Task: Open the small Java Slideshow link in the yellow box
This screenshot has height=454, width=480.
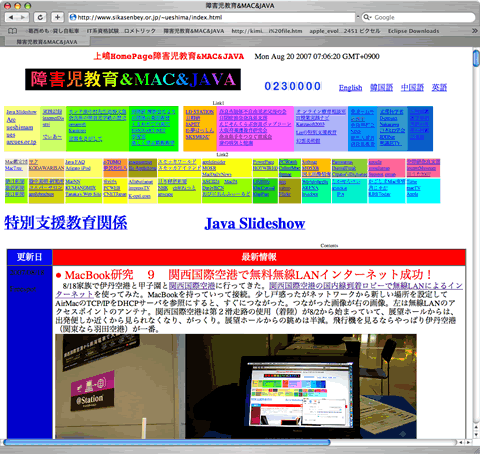Action: tap(21, 112)
